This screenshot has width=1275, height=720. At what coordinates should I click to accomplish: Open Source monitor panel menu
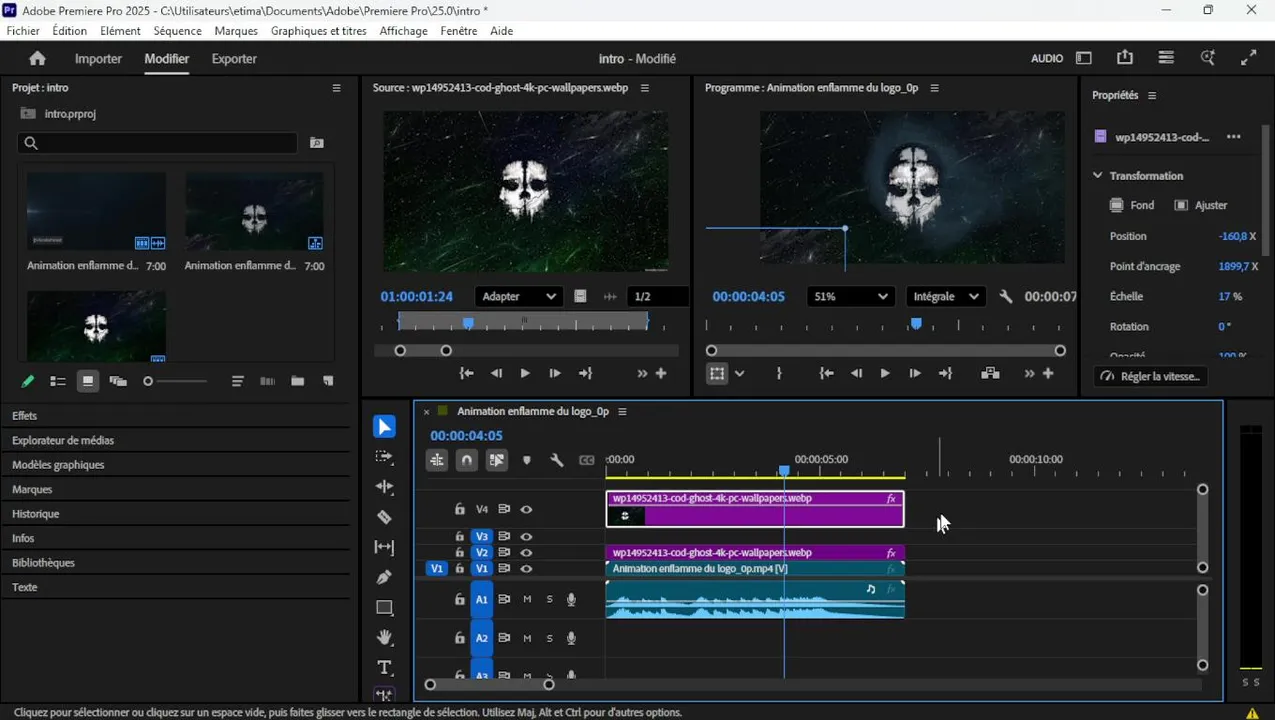pyautogui.click(x=644, y=88)
